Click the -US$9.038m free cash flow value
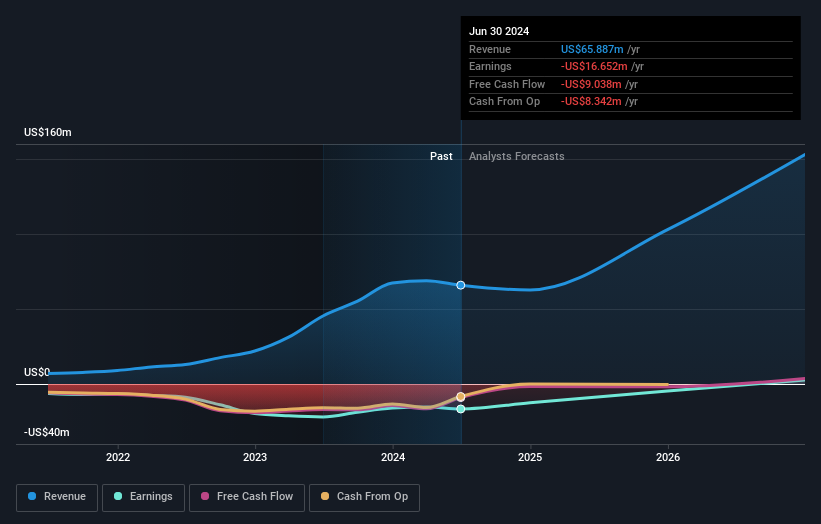Viewport: 821px width, 524px height. coord(591,84)
